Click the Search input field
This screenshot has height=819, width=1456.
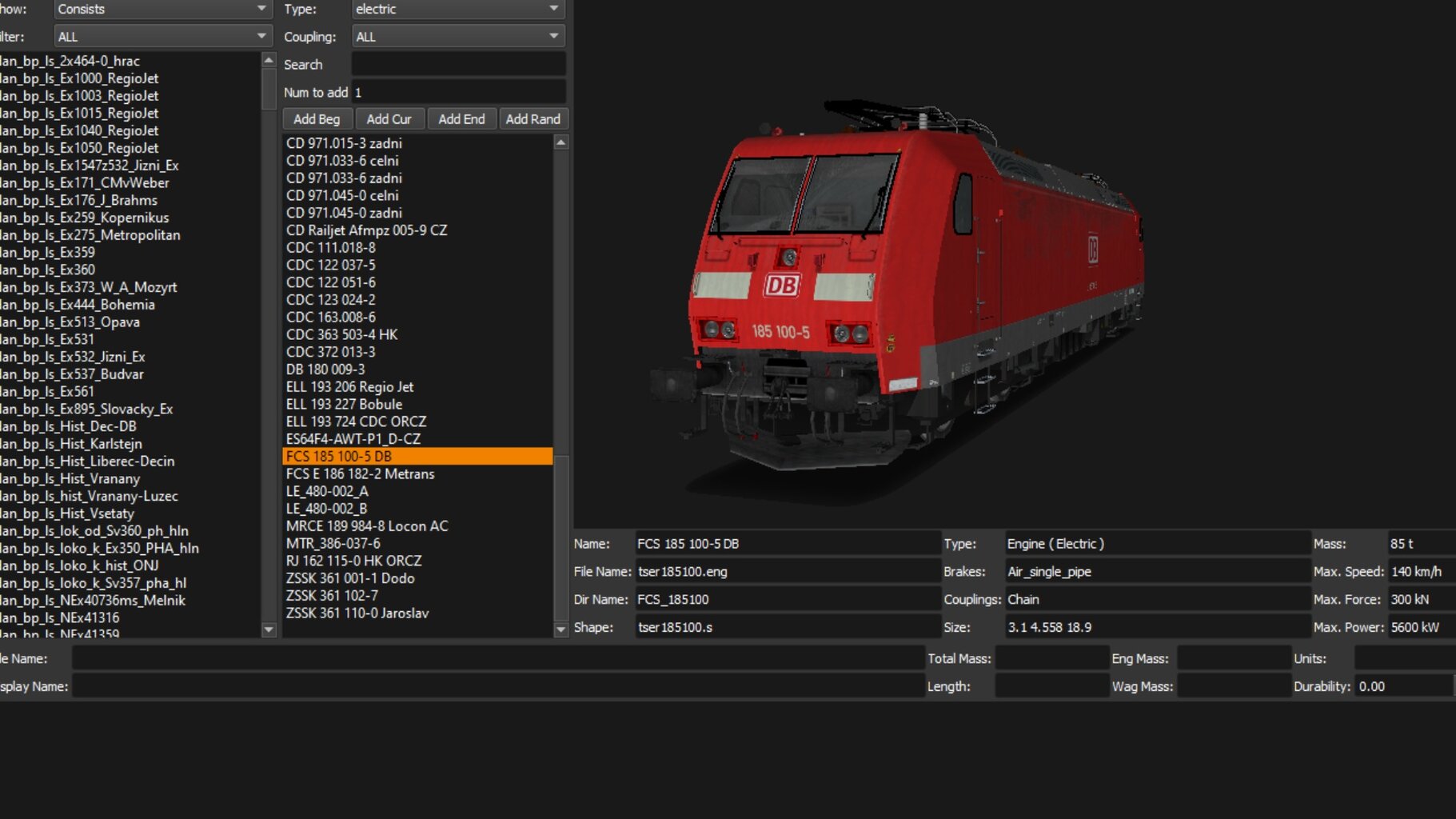click(458, 64)
